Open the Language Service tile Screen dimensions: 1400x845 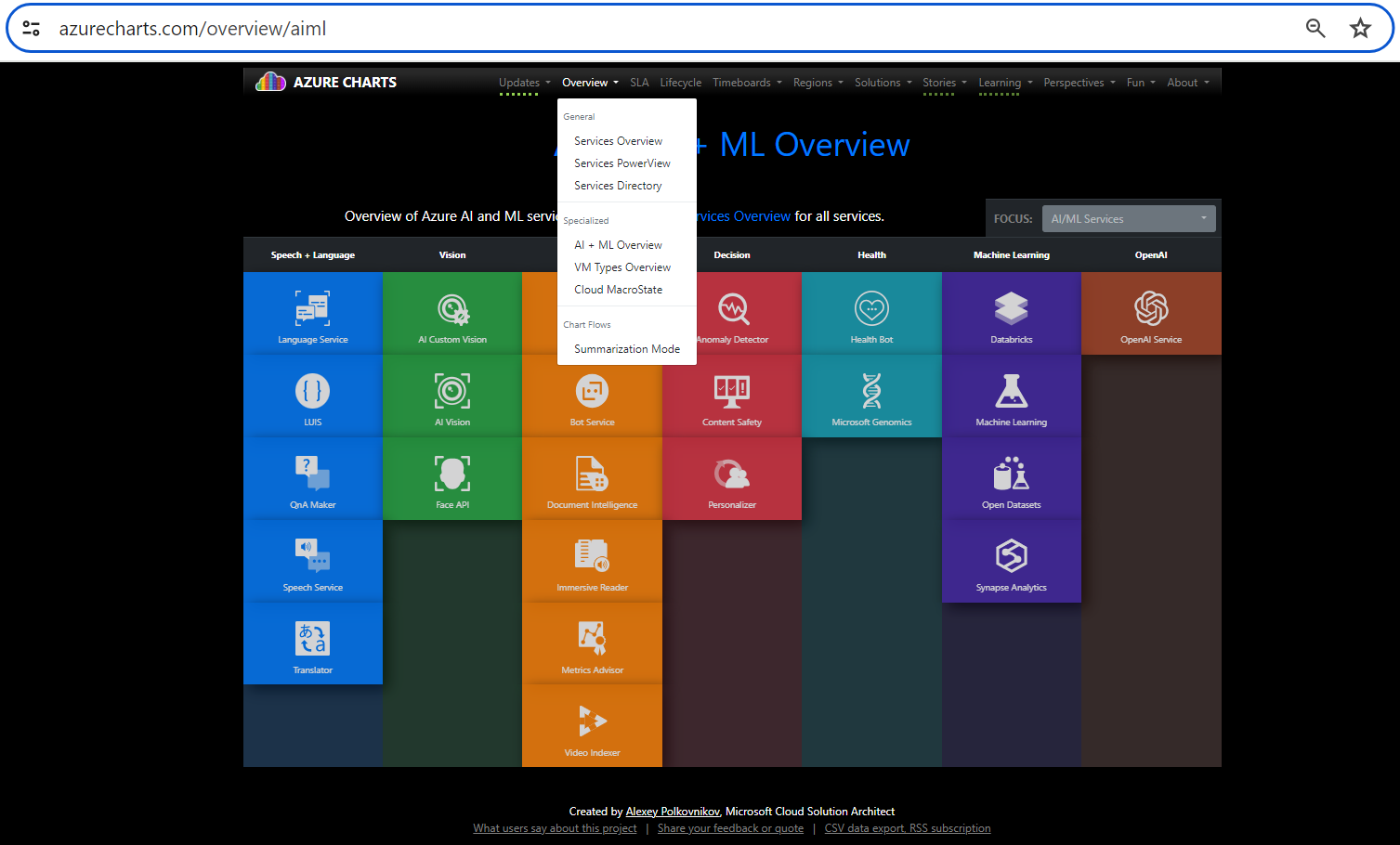(x=312, y=313)
